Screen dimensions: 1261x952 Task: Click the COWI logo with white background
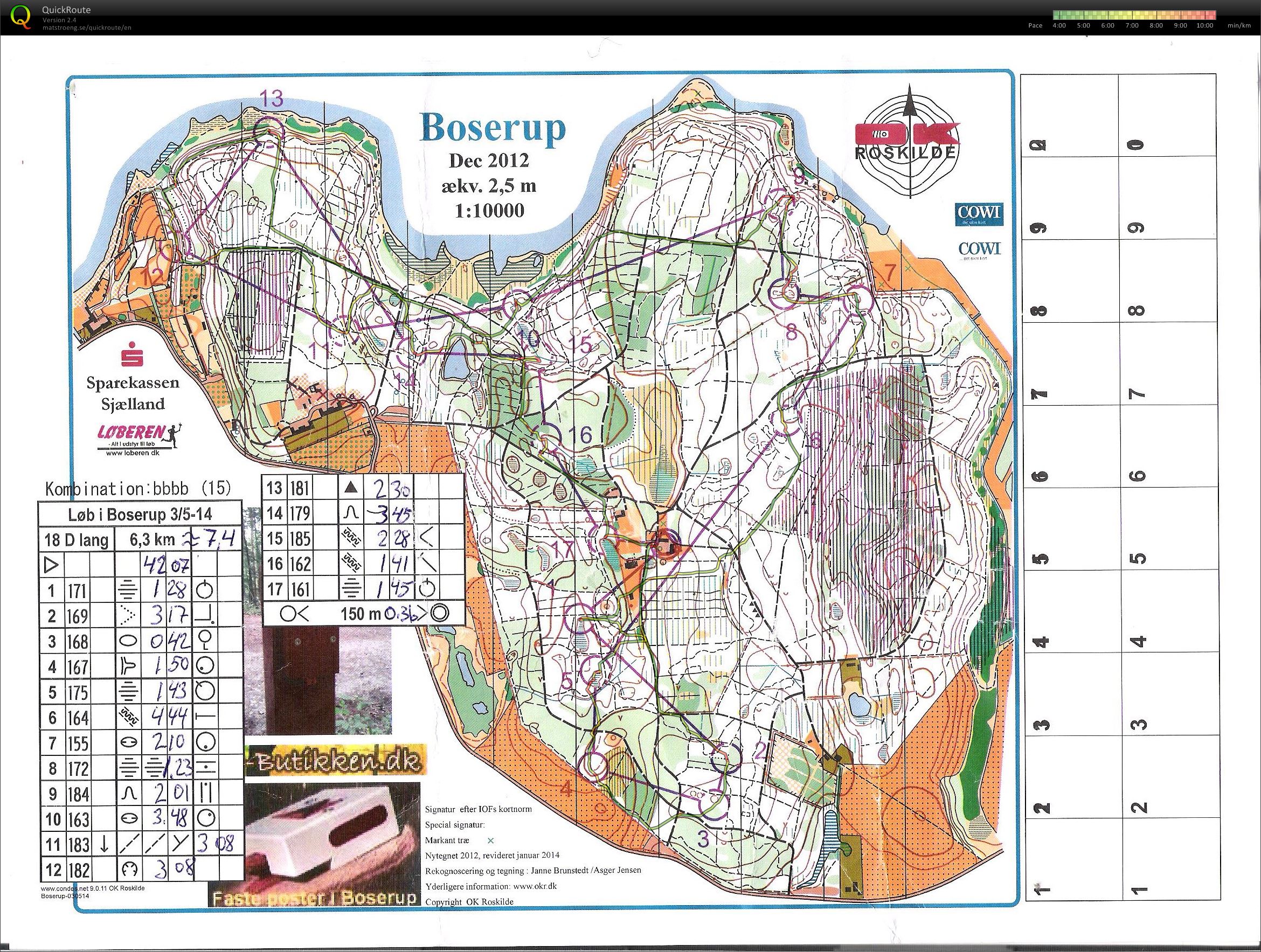click(979, 249)
